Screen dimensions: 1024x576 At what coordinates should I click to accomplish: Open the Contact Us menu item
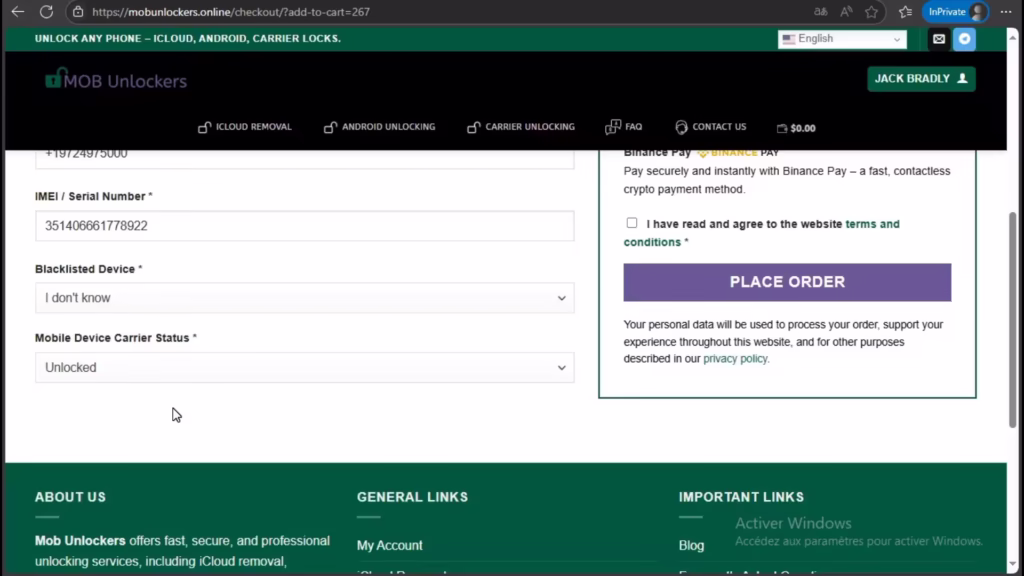pos(711,127)
